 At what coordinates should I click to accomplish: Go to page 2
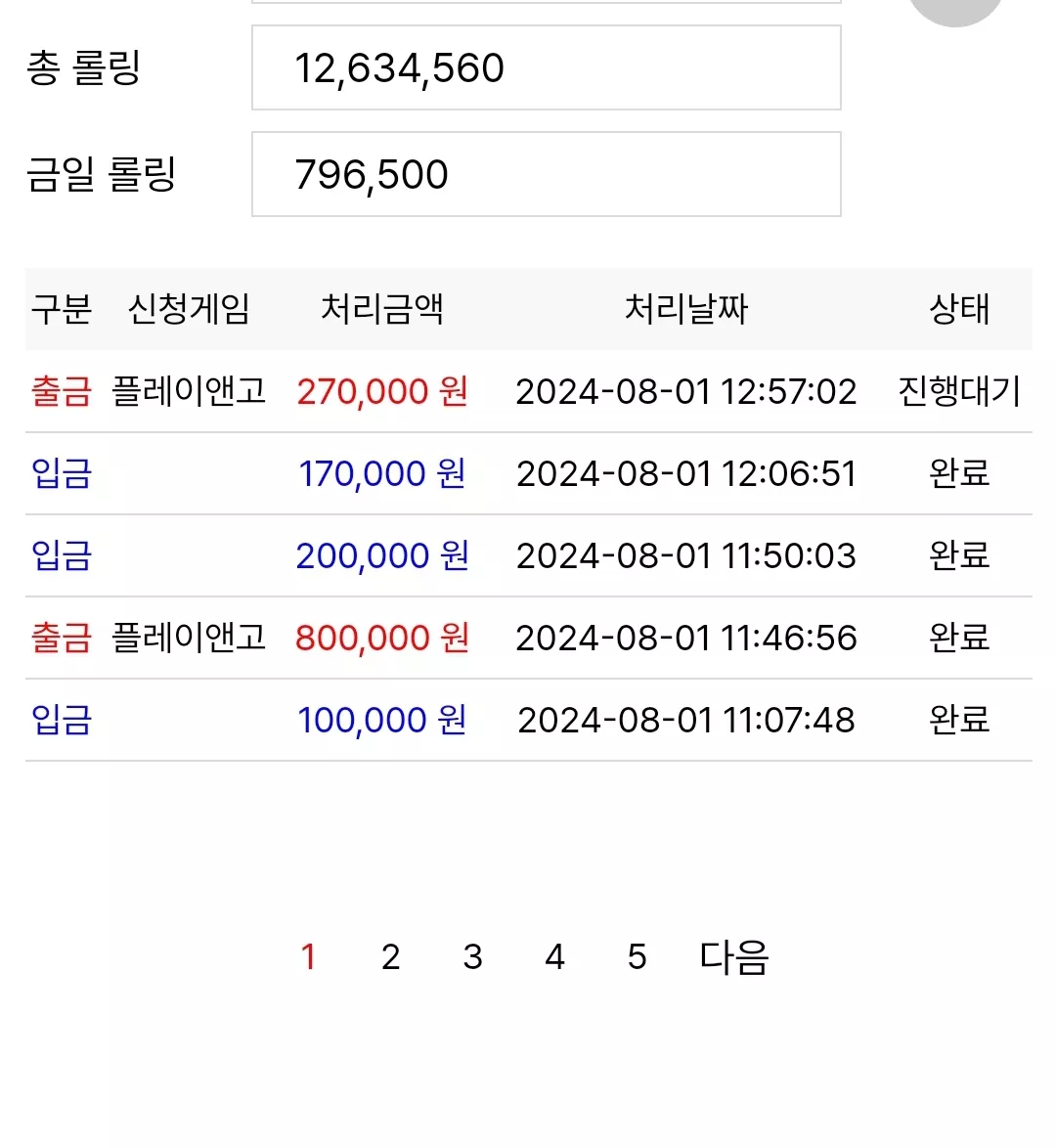click(x=390, y=957)
